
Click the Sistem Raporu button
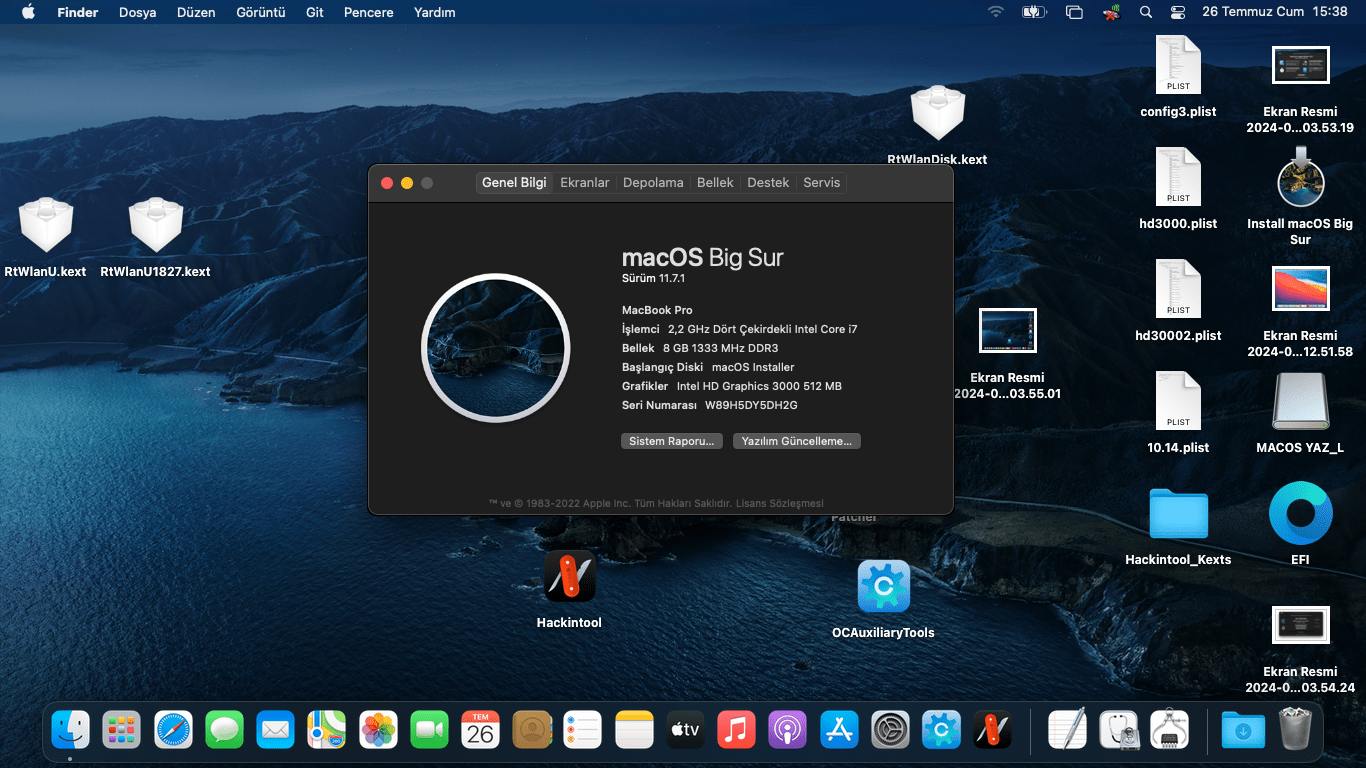pyautogui.click(x=671, y=441)
